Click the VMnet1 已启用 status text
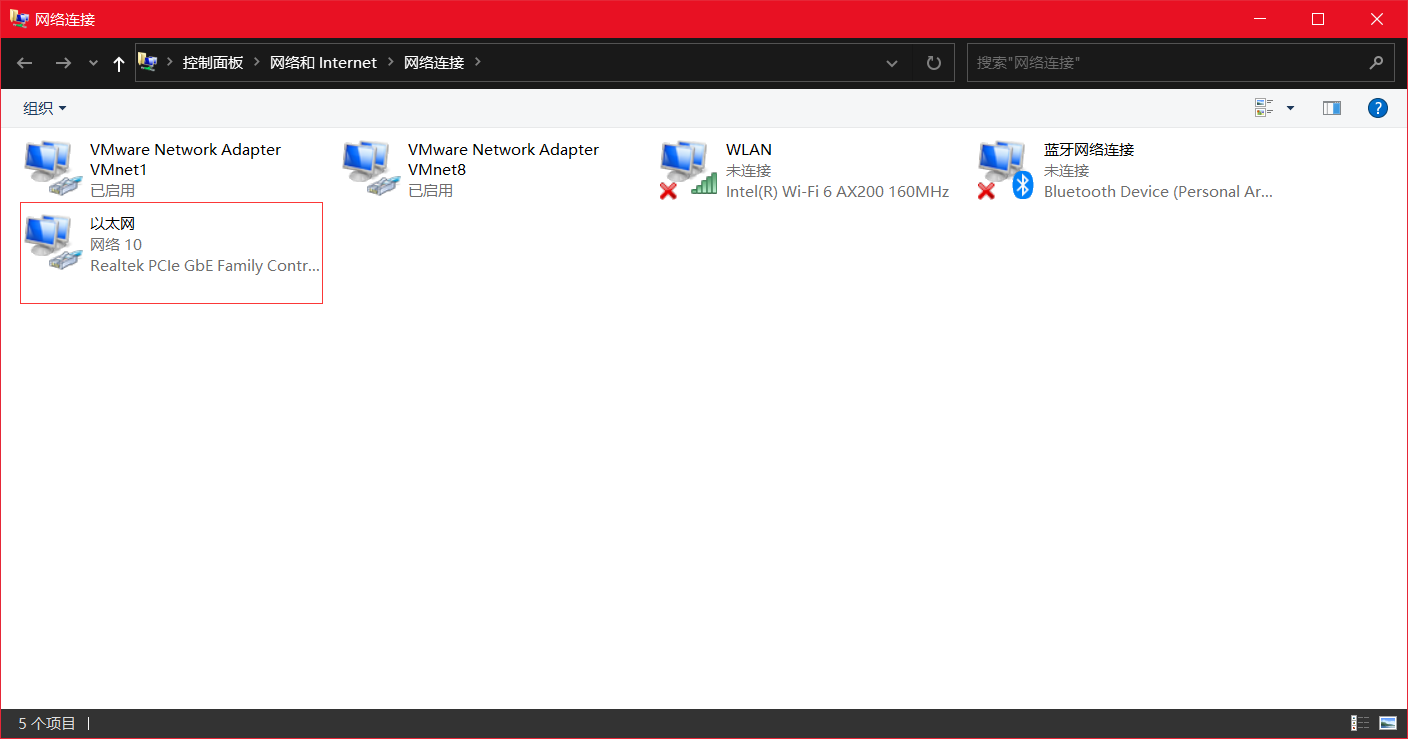1408x739 pixels. (112, 190)
